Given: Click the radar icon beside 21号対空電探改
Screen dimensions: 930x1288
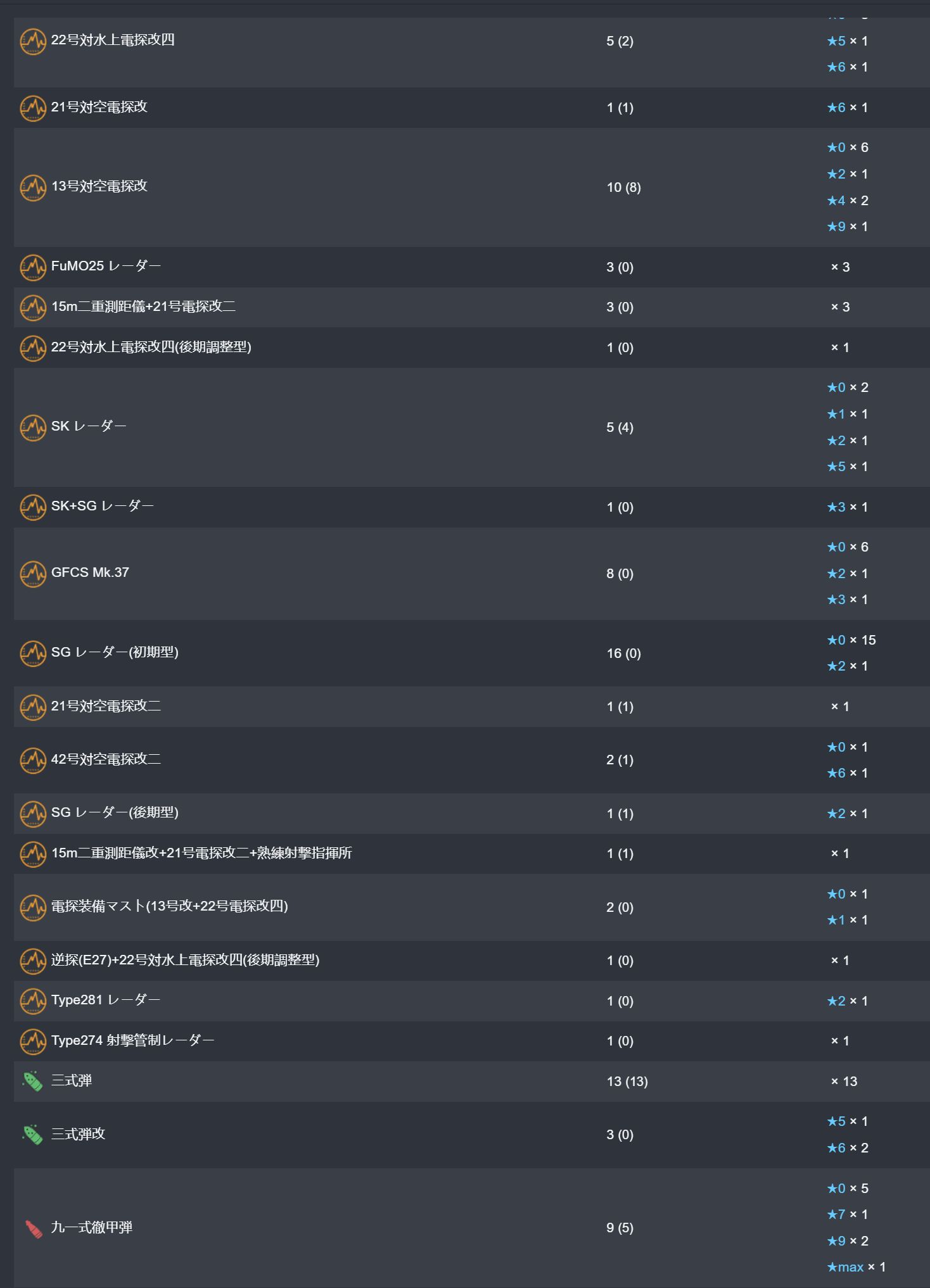Looking at the screenshot, I should coord(33,108).
